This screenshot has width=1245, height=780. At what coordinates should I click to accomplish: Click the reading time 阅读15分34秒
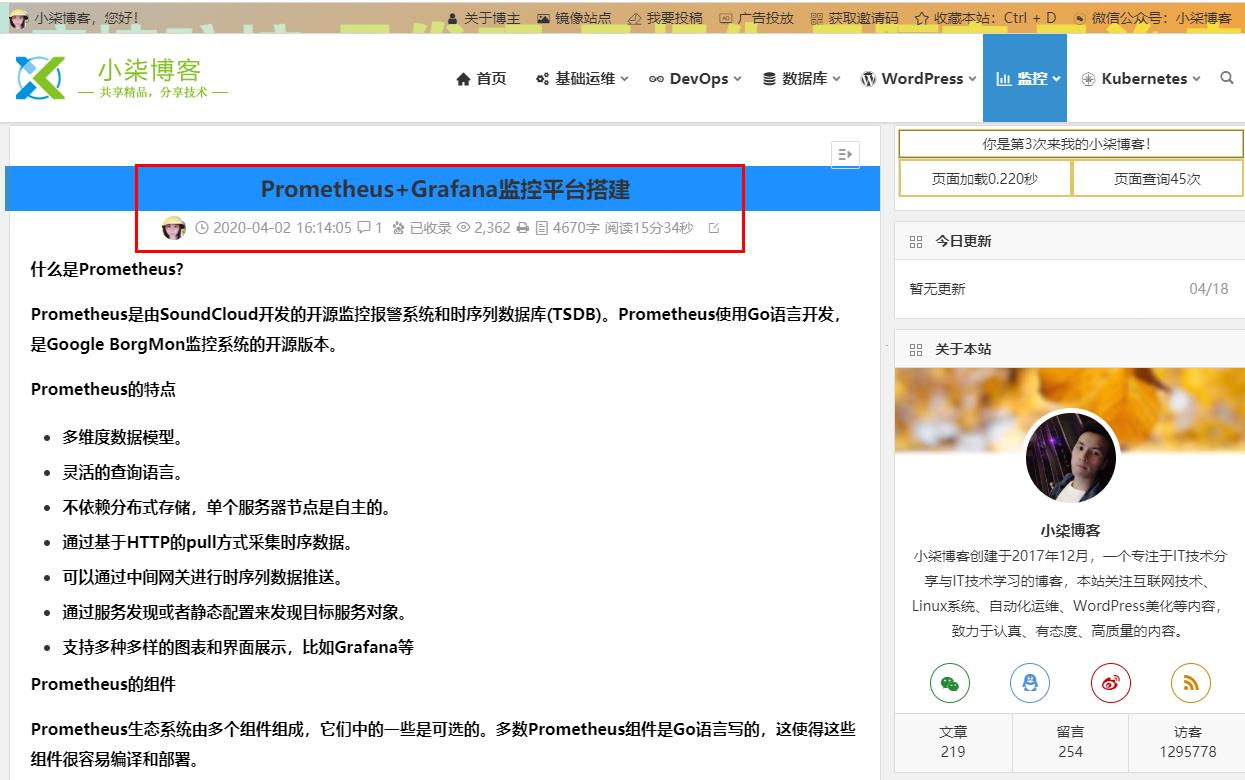649,228
